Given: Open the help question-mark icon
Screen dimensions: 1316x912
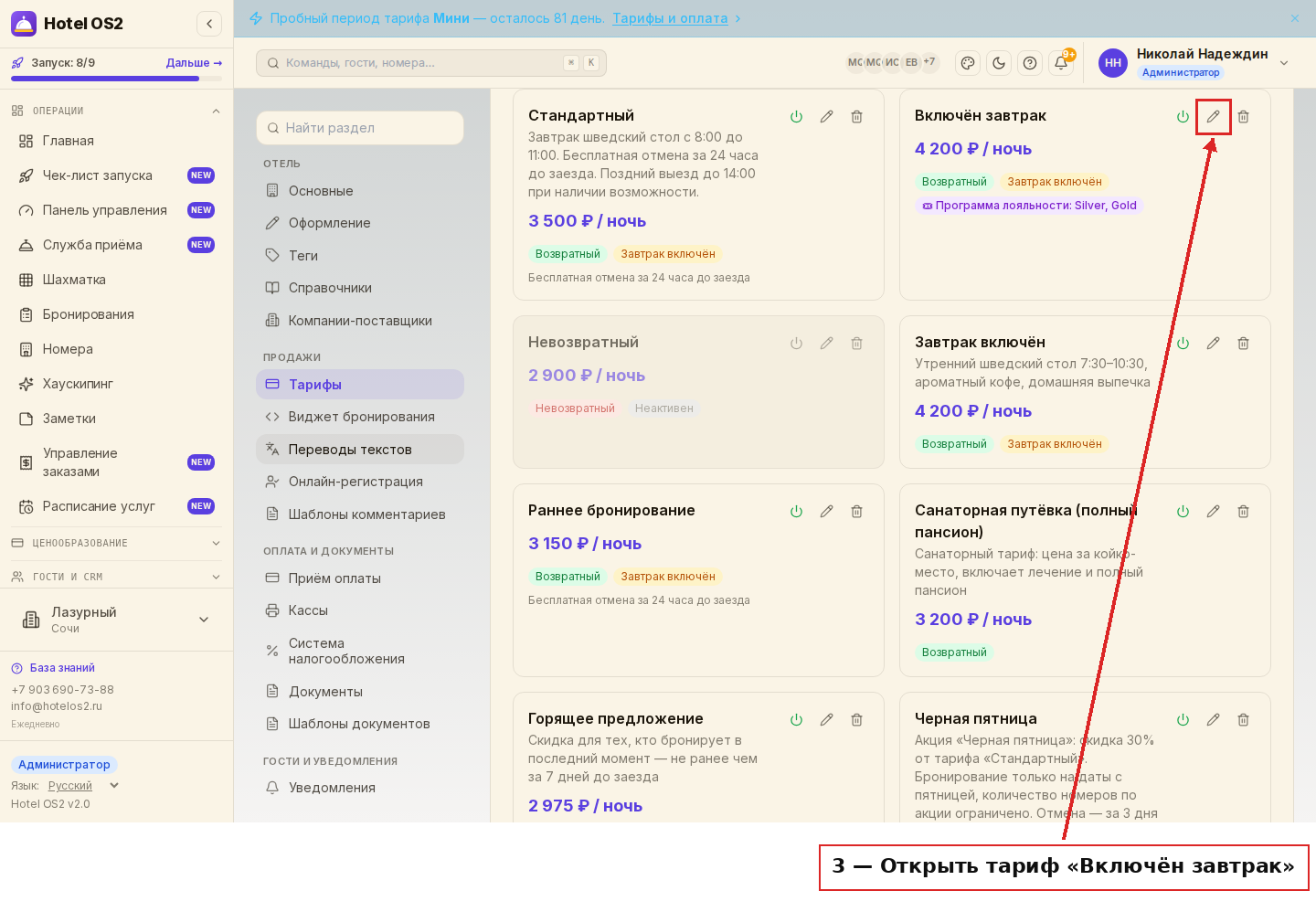Looking at the screenshot, I should point(1030,63).
